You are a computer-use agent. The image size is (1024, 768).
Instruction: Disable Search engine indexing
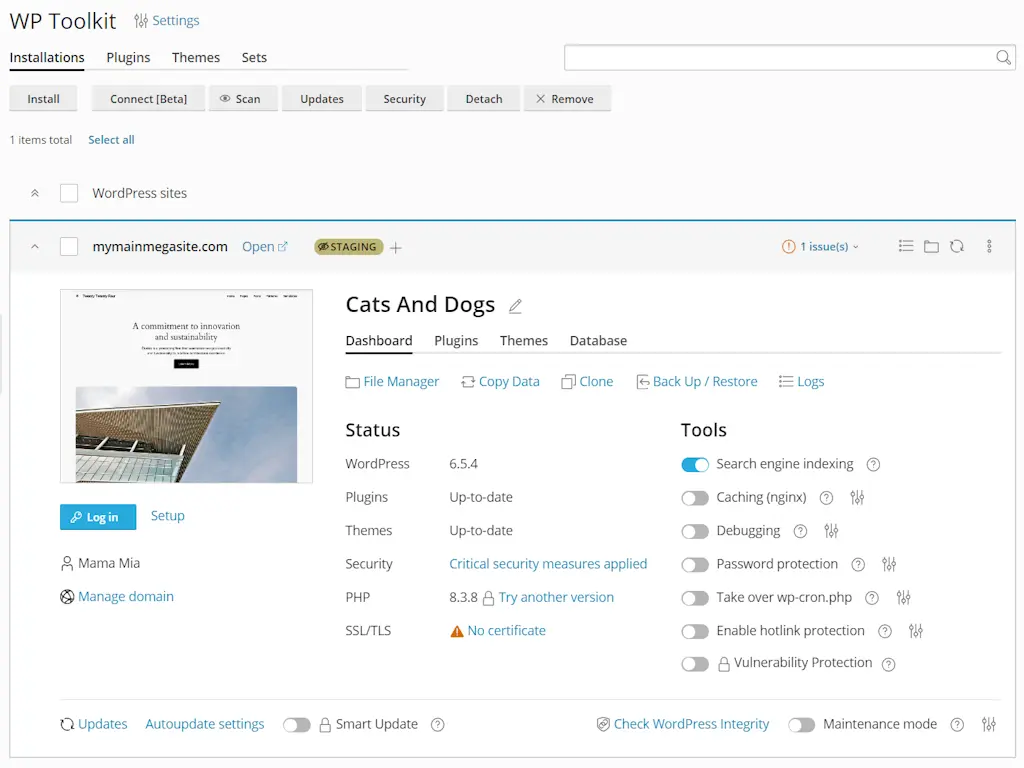695,464
